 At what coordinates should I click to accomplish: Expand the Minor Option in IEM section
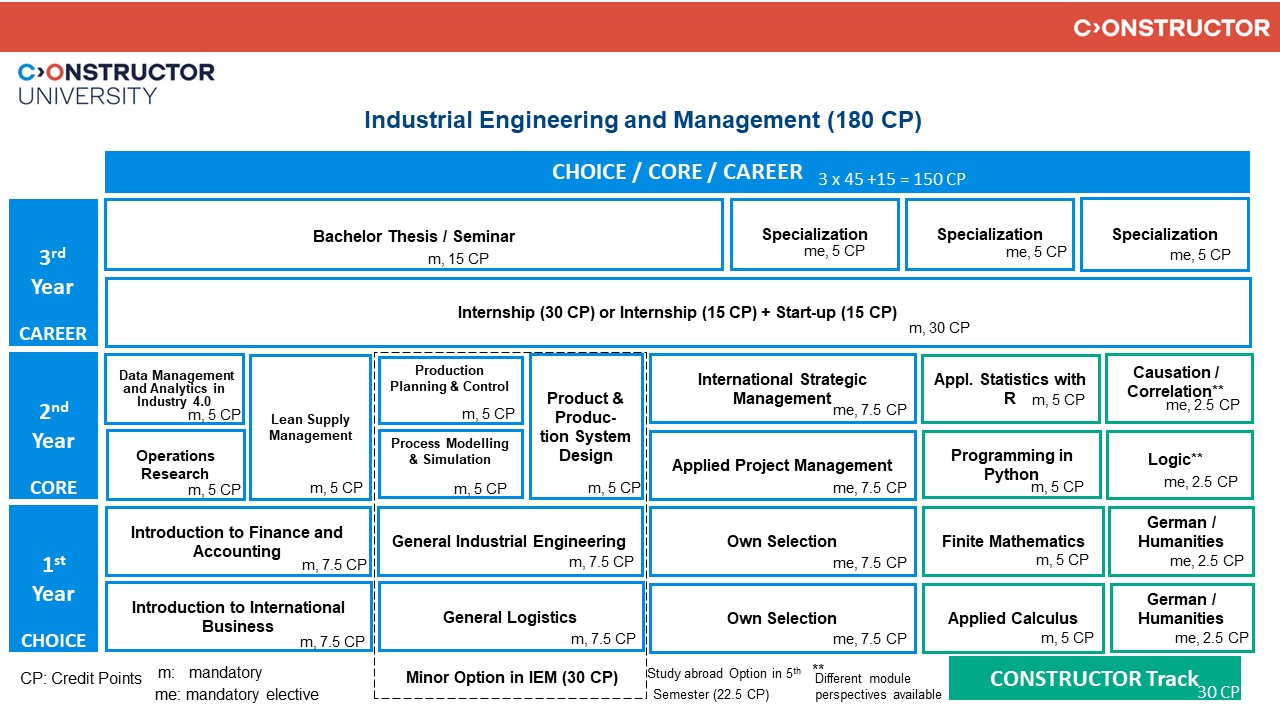point(512,677)
